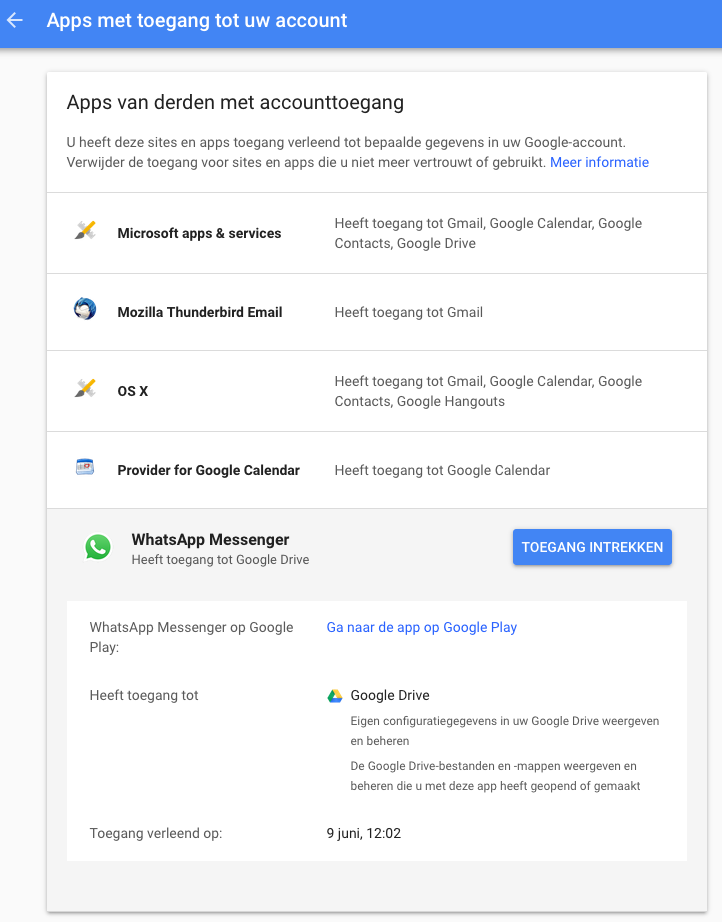Click the Google Drive label in details
Viewport: 722px width, 922px height.
[389, 695]
